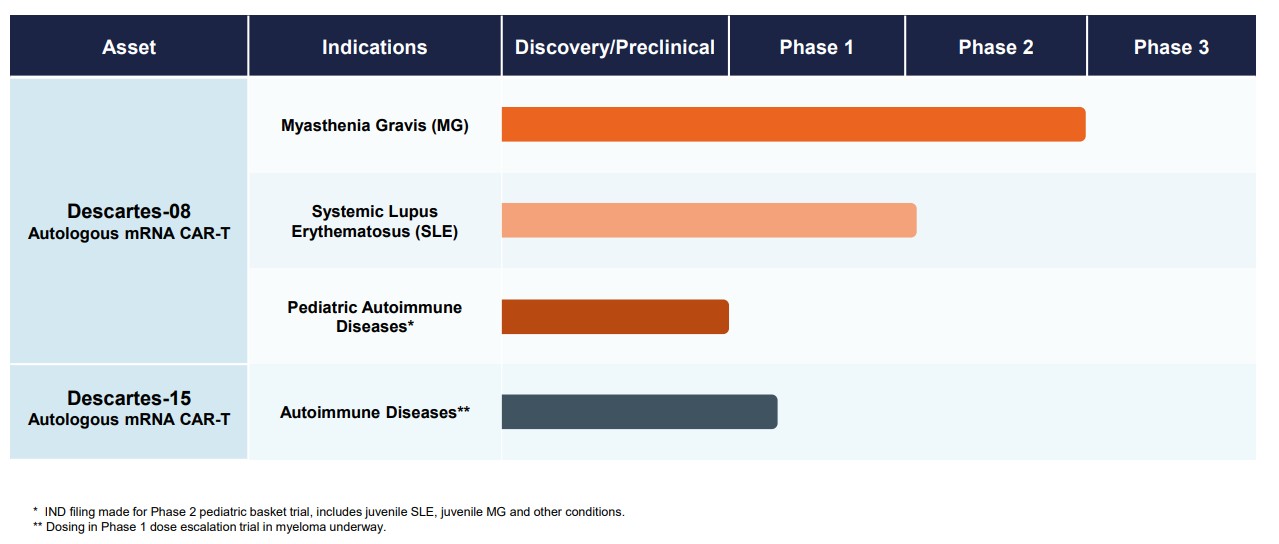Image resolution: width=1279 pixels, height=544 pixels.
Task: Click the Systemic Lupus Erythematosus (SLE) label
Action: pos(375,221)
